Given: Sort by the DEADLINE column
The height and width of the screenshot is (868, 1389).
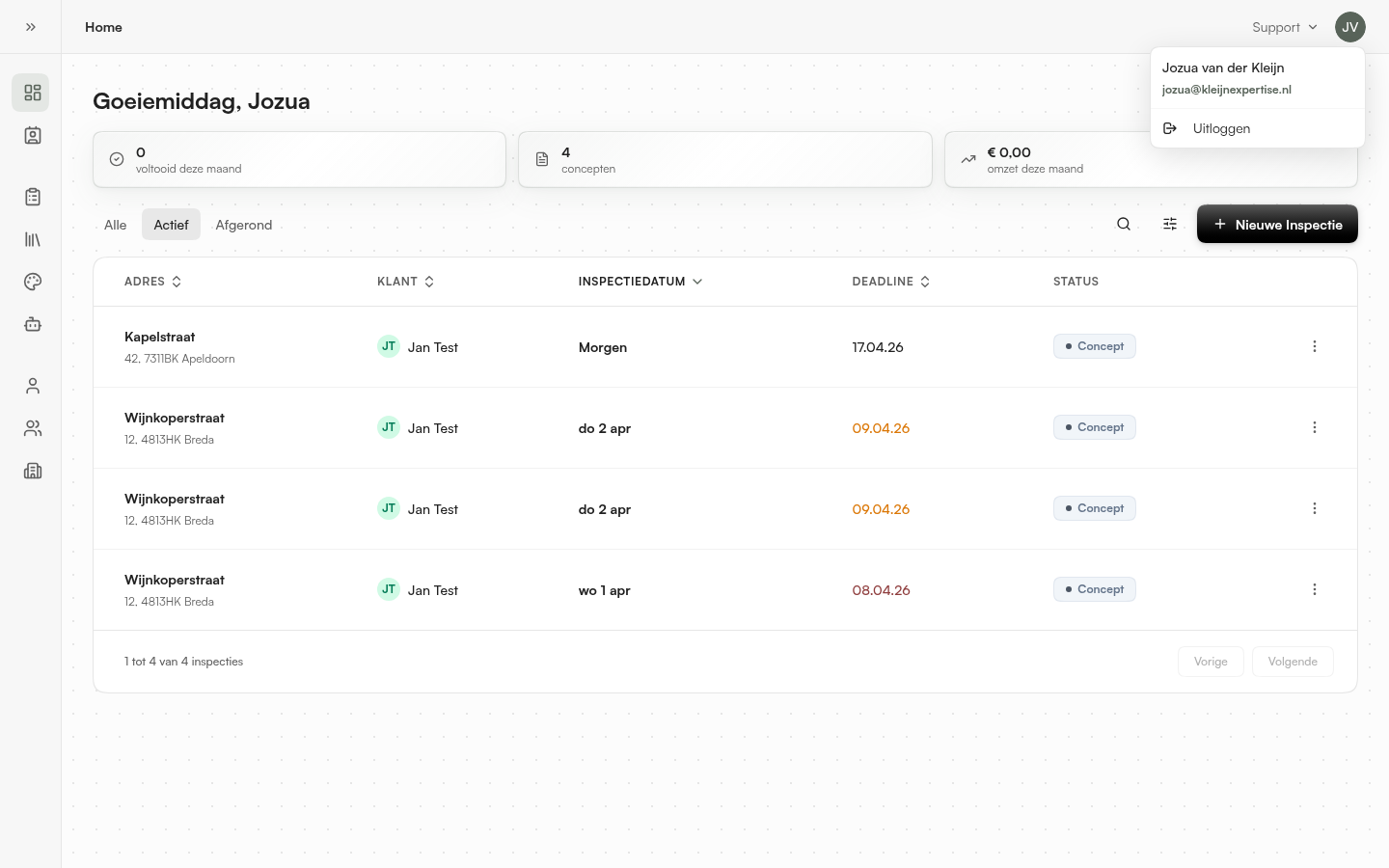Looking at the screenshot, I should [x=891, y=282].
